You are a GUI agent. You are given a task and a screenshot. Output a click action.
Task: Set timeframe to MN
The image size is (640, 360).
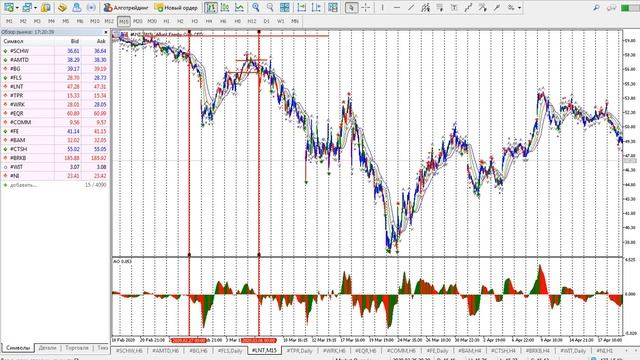[295, 21]
